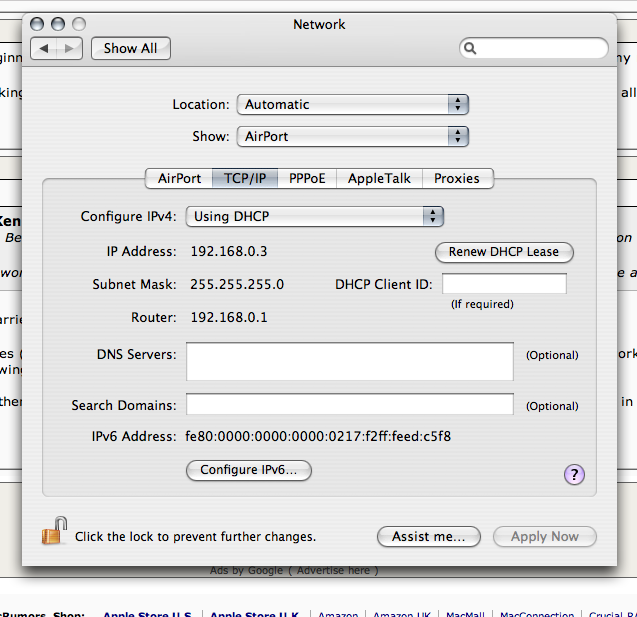
Task: Click the subnet mask 255.255.255.0
Action: pyautogui.click(x=237, y=284)
